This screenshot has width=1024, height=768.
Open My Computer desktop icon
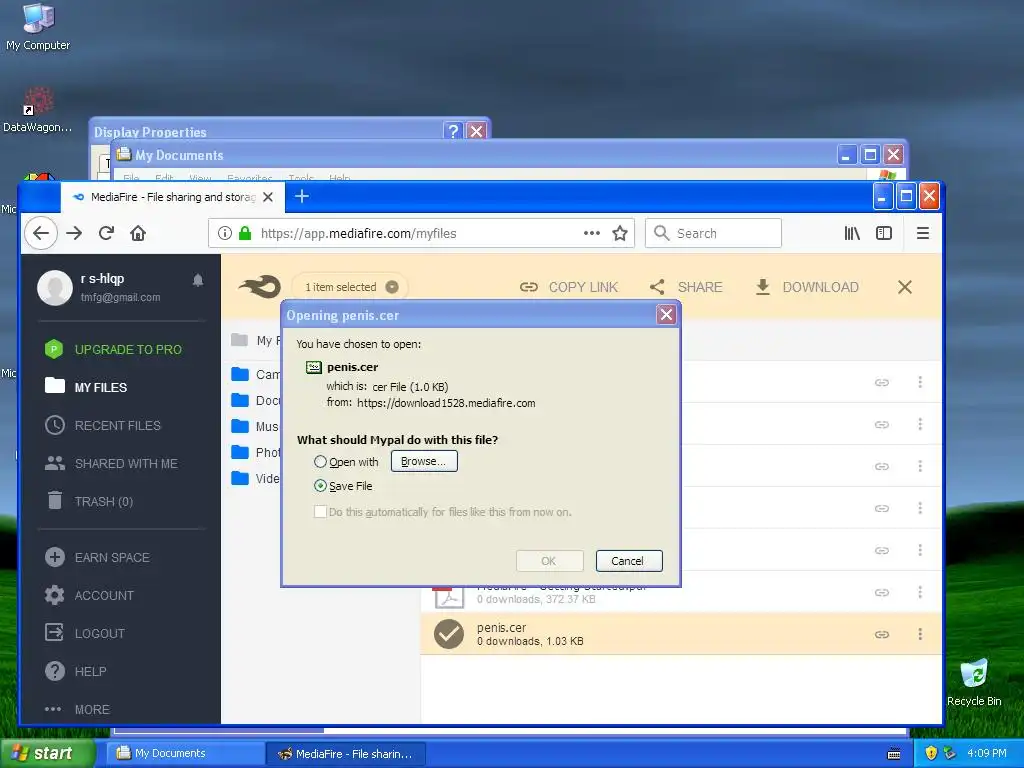coord(38,27)
